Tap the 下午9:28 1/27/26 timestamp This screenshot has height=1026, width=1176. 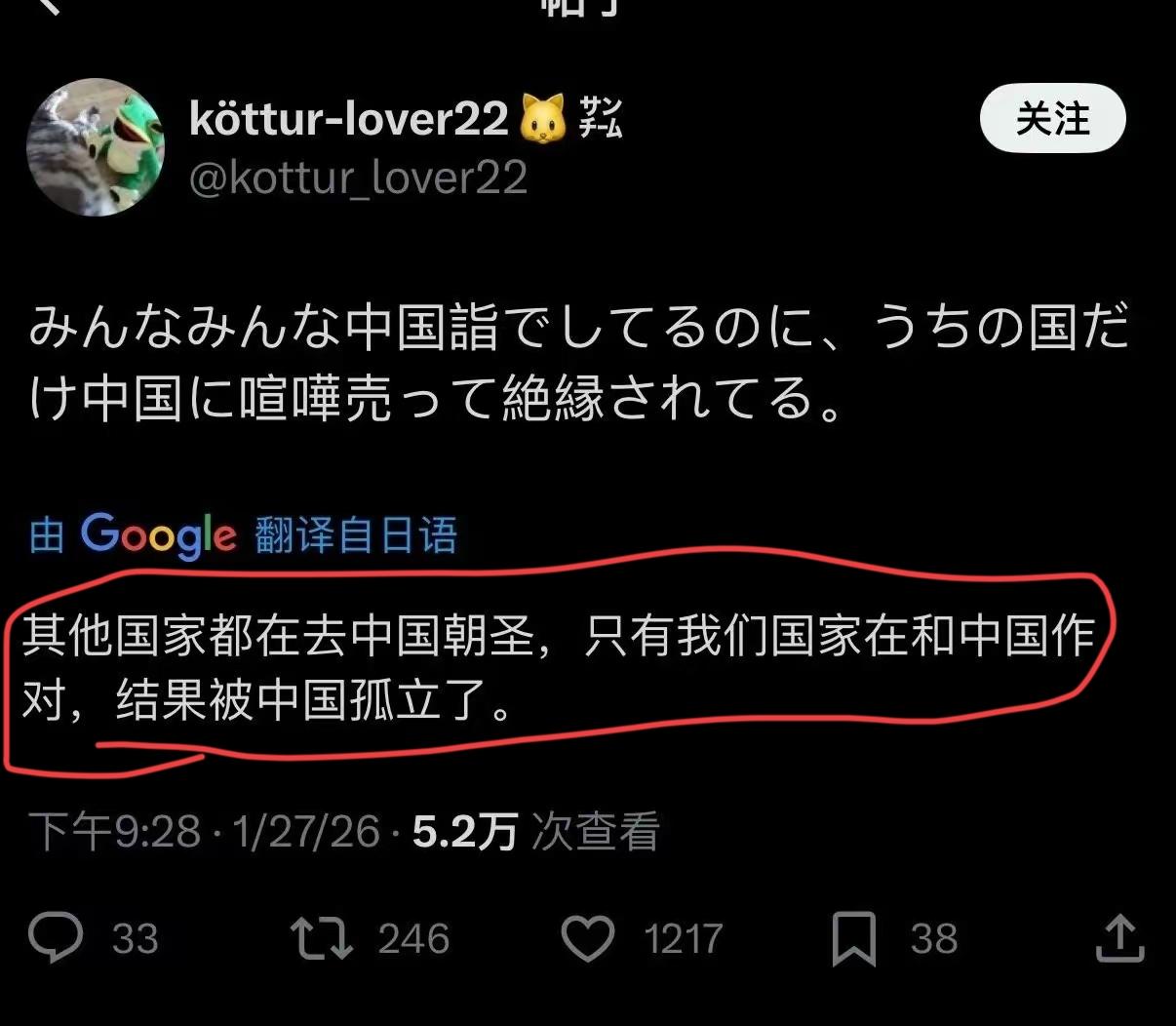[x=204, y=832]
